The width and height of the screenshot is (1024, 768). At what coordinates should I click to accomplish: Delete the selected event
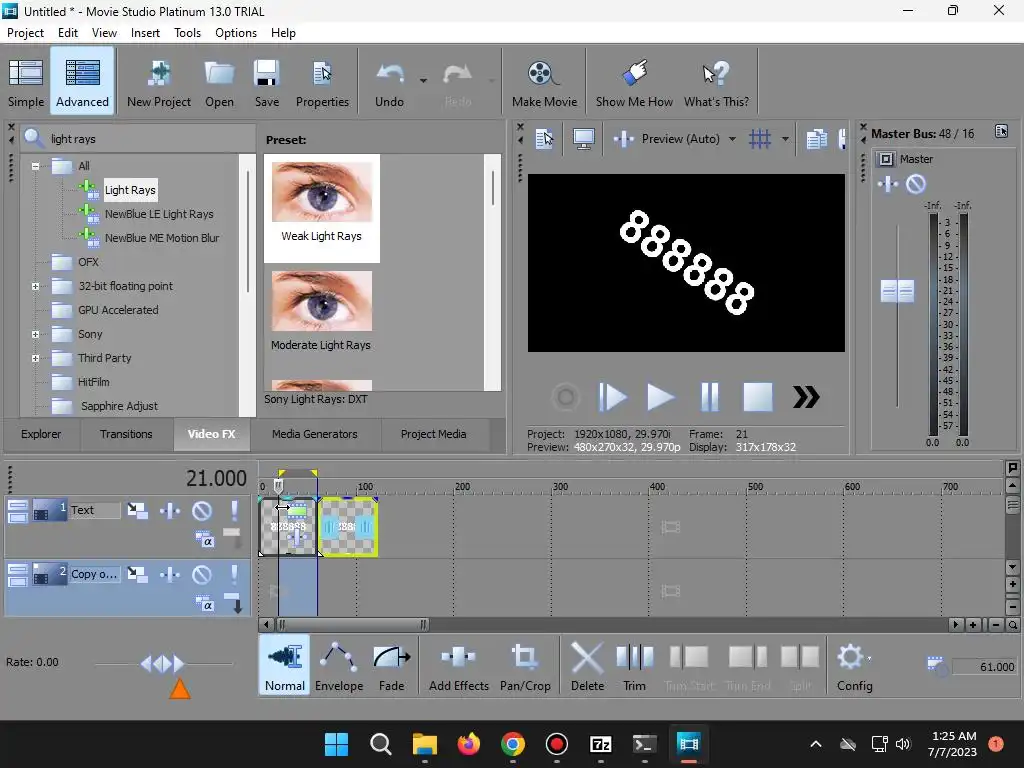pos(587,665)
